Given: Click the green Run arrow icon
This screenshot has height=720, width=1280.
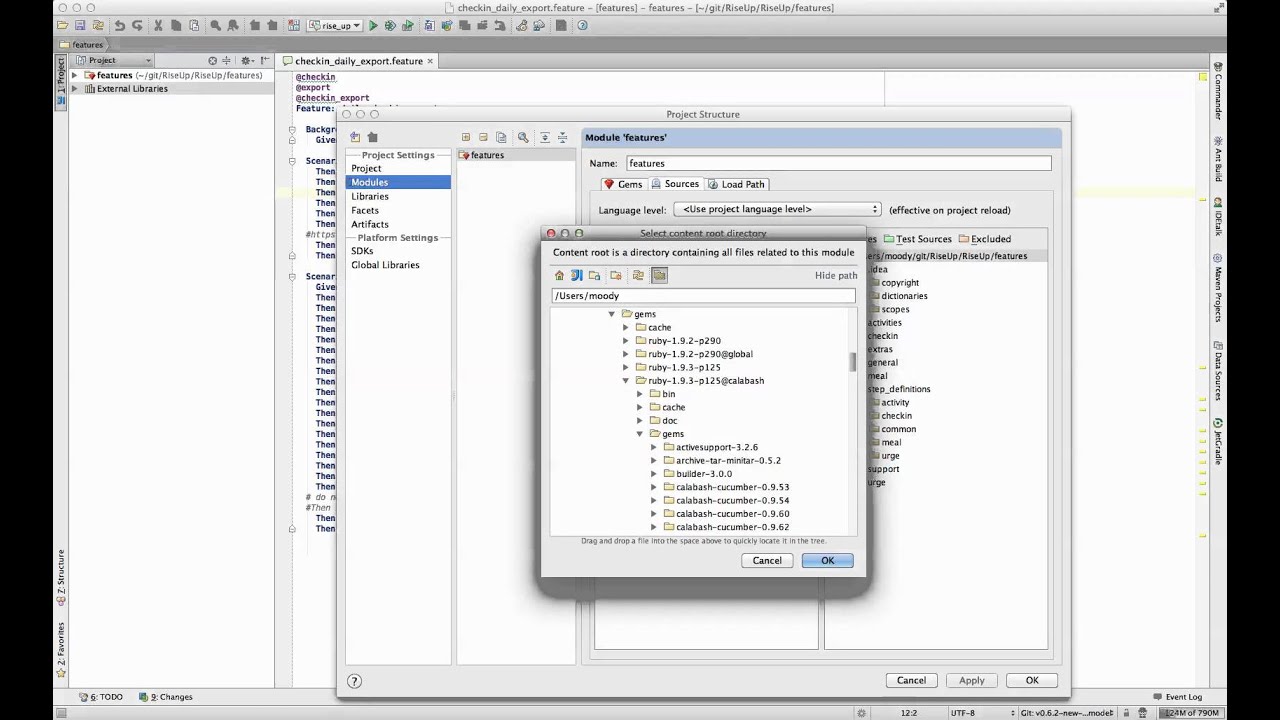Looking at the screenshot, I should point(373,25).
